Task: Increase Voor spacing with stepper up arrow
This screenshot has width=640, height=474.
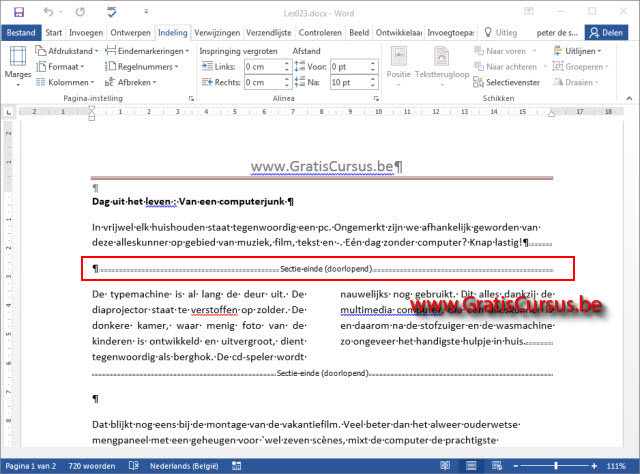Action: (x=373, y=63)
